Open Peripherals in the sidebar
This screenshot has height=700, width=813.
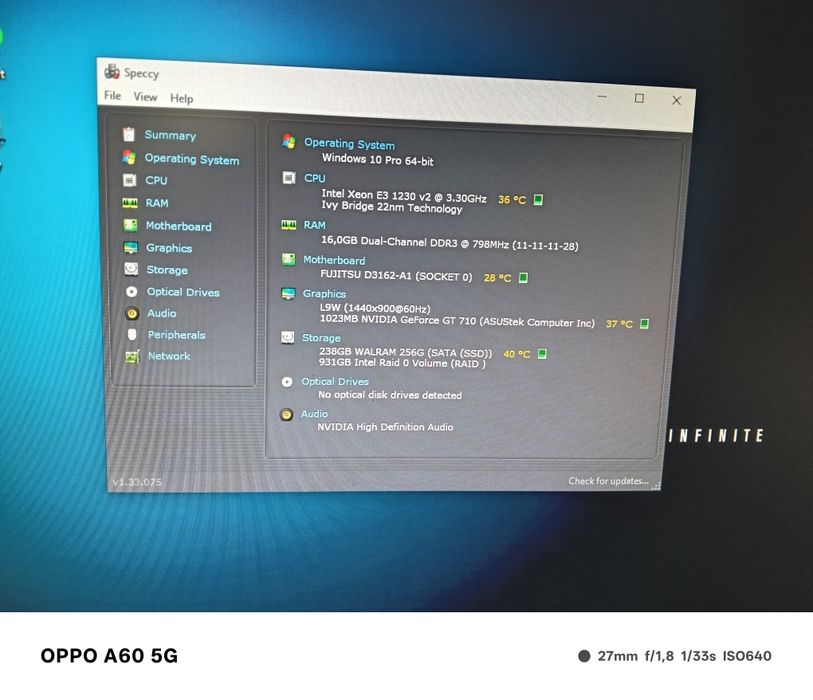(x=177, y=335)
